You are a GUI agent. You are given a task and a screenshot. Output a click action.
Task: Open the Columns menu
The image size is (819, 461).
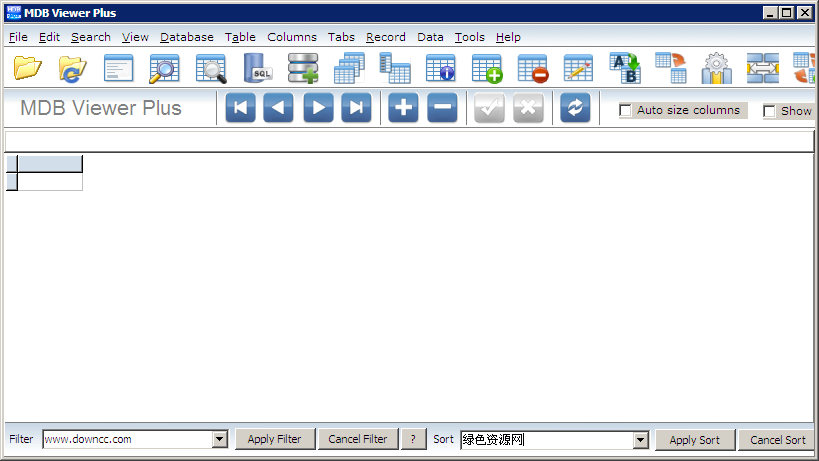(292, 37)
